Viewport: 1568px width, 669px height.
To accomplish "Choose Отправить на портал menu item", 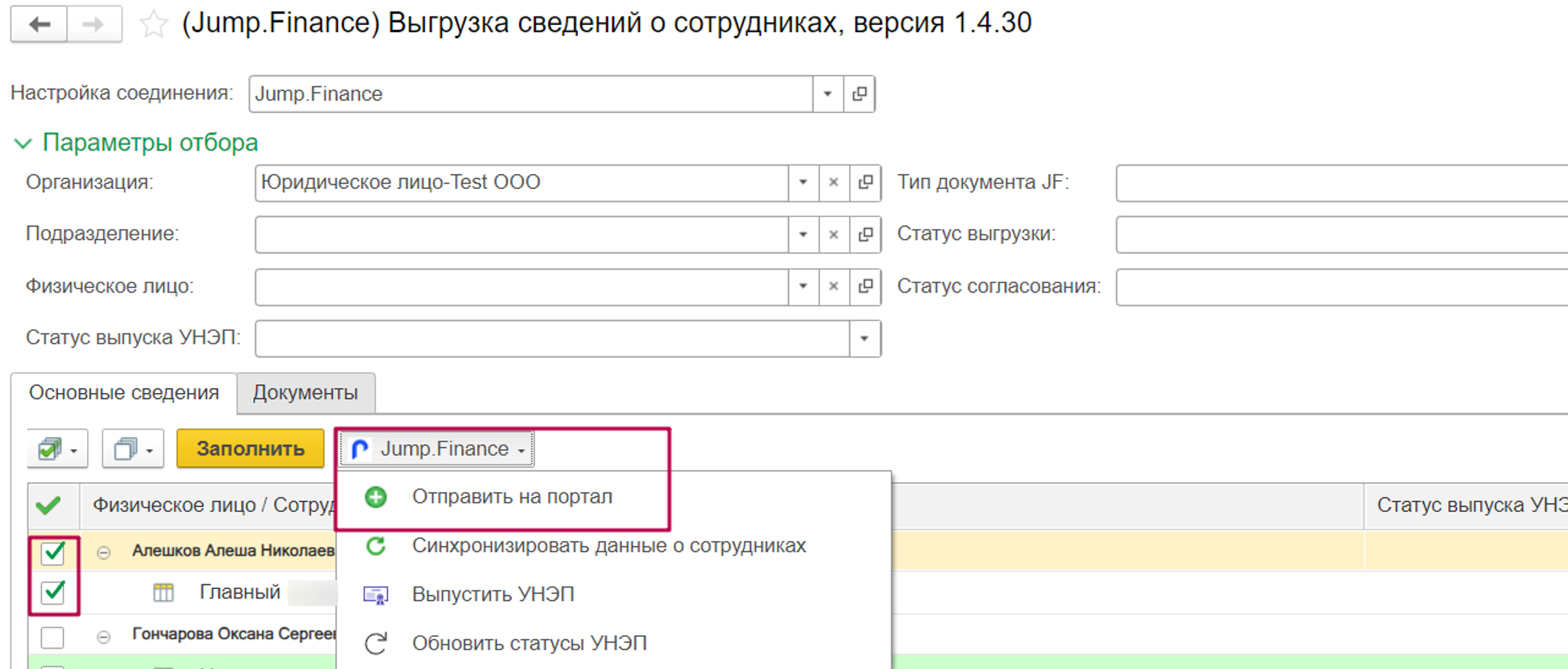I will (x=511, y=497).
